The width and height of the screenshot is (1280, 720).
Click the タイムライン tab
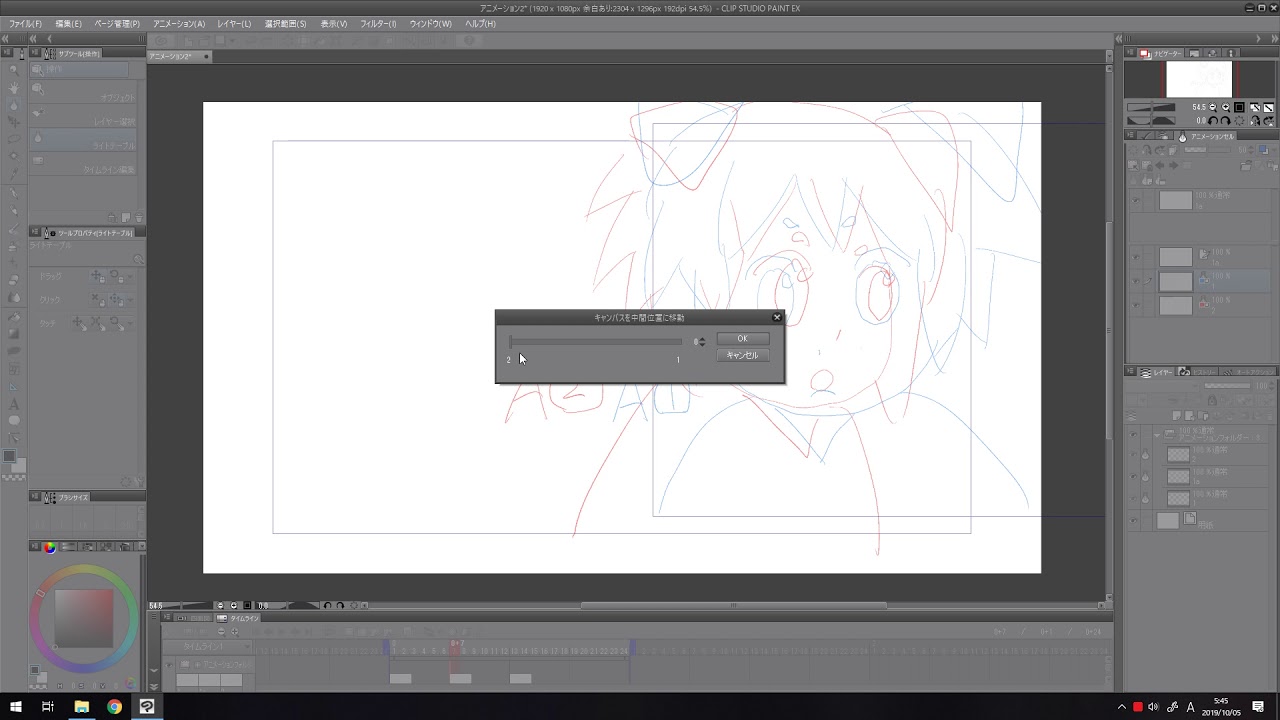[x=239, y=618]
